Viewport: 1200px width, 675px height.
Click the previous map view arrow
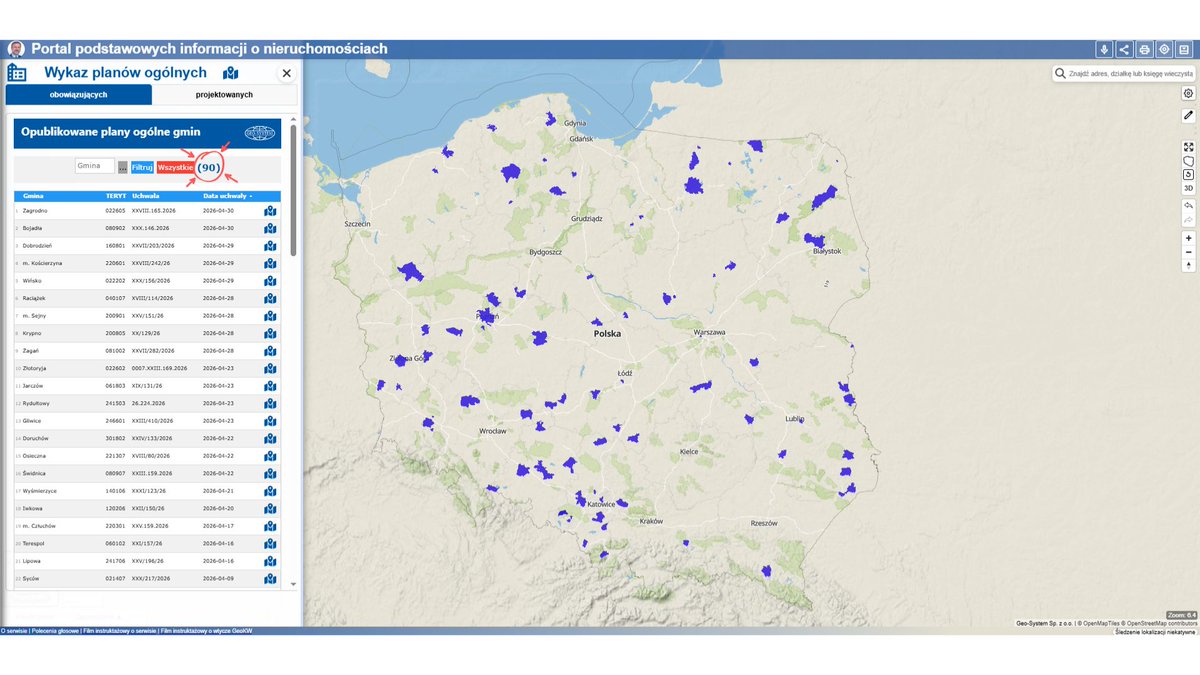1188,205
